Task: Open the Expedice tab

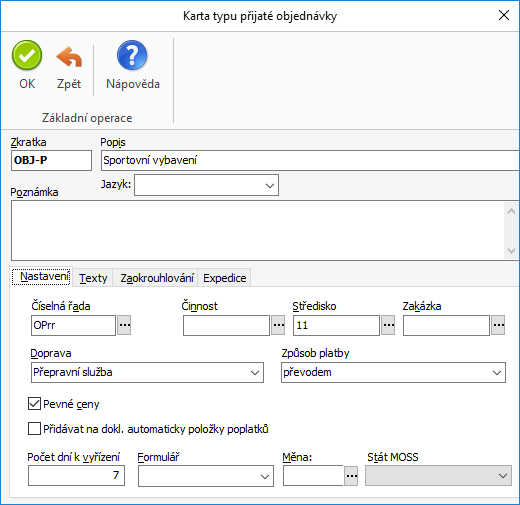Action: pos(225,278)
